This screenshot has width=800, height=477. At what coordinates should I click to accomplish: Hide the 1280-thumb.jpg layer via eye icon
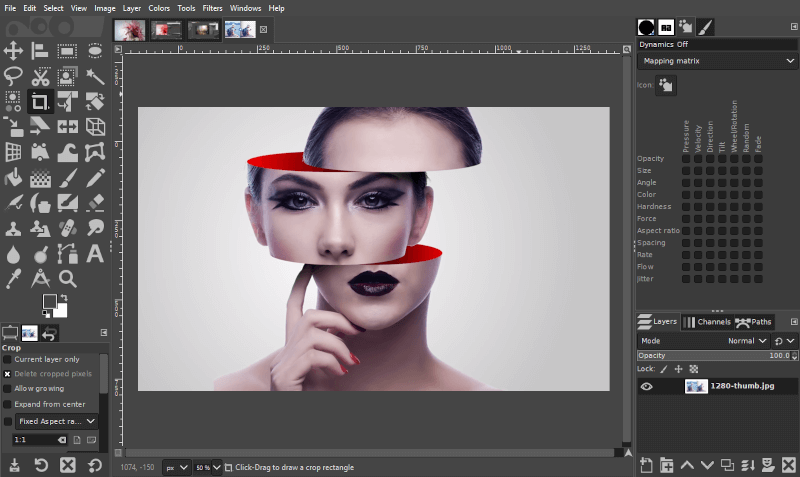646,387
